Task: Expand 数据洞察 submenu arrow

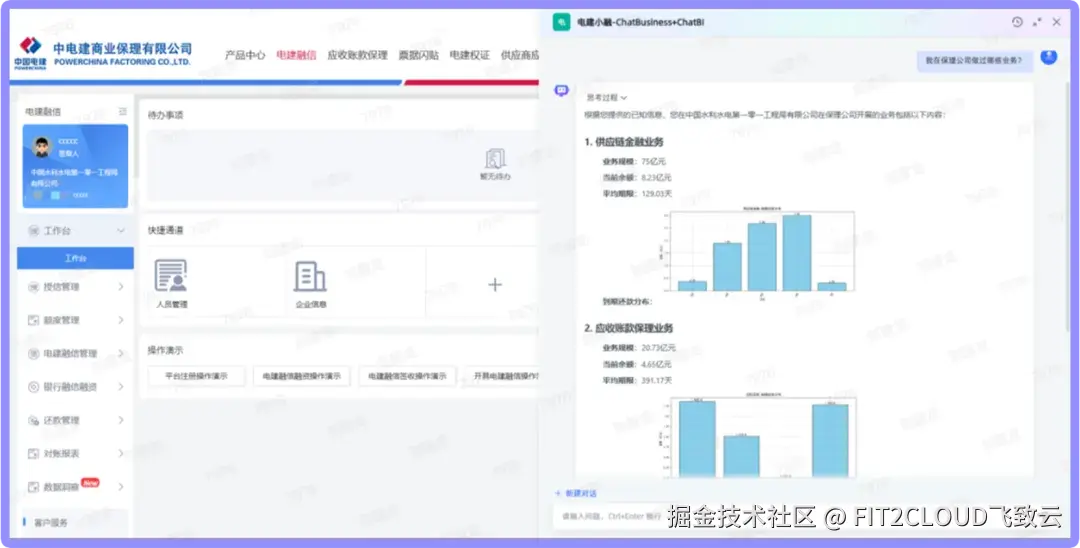Action: click(121, 487)
